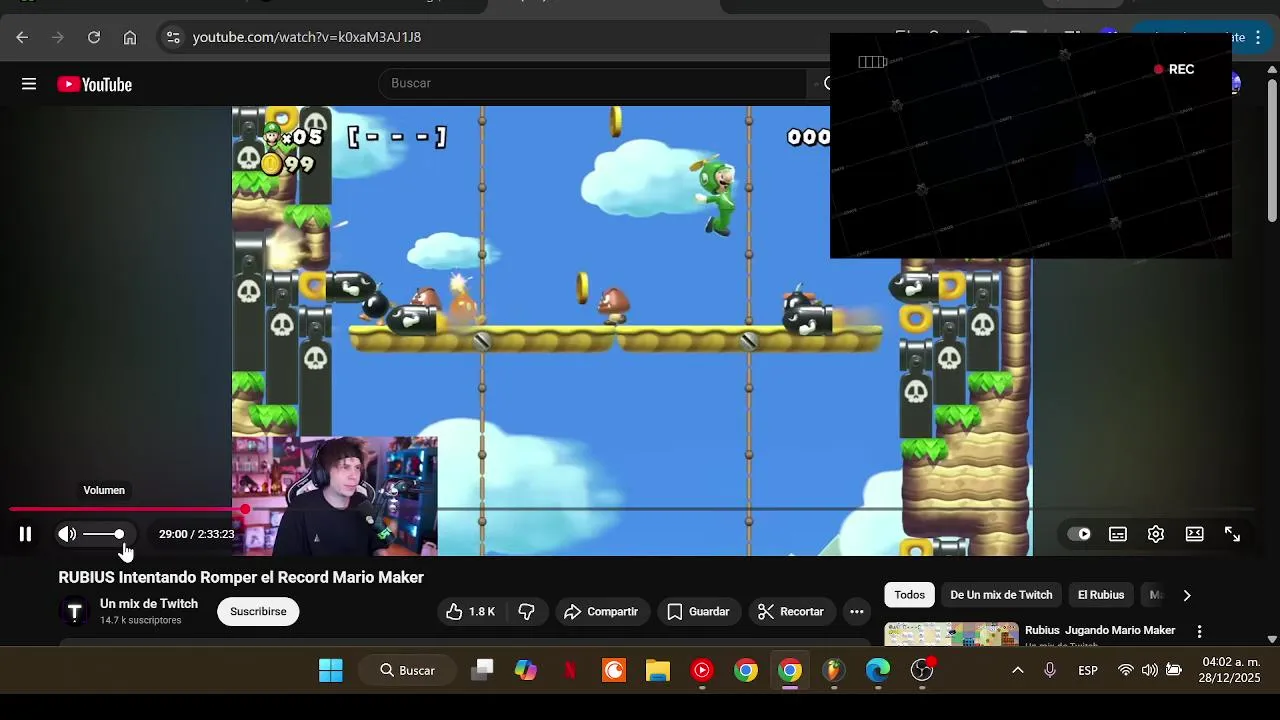This screenshot has height=720, width=1280.
Task: Open options for Rubius Jugando Mario Maker video
Action: [1199, 631]
